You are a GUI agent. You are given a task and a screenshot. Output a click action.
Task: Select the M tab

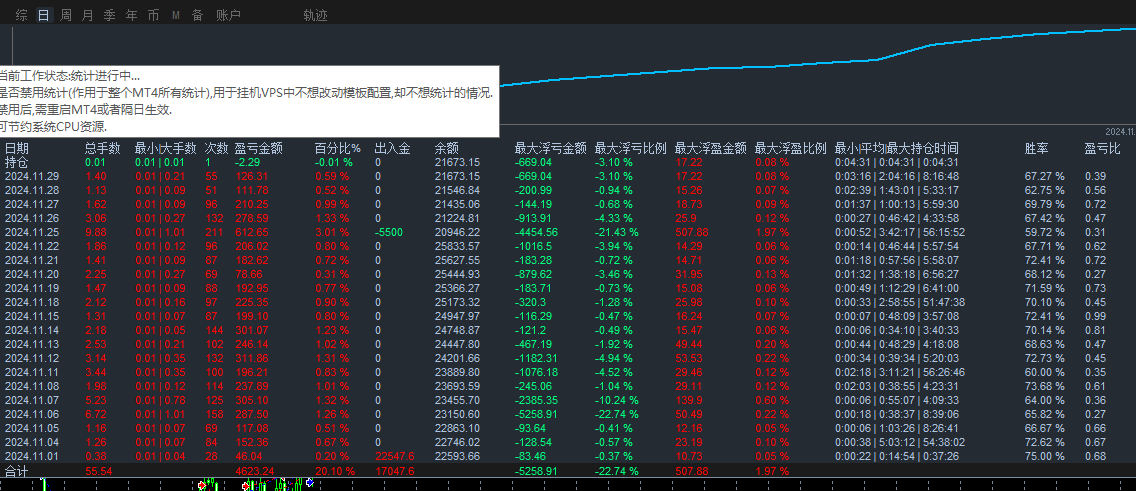tap(175, 15)
